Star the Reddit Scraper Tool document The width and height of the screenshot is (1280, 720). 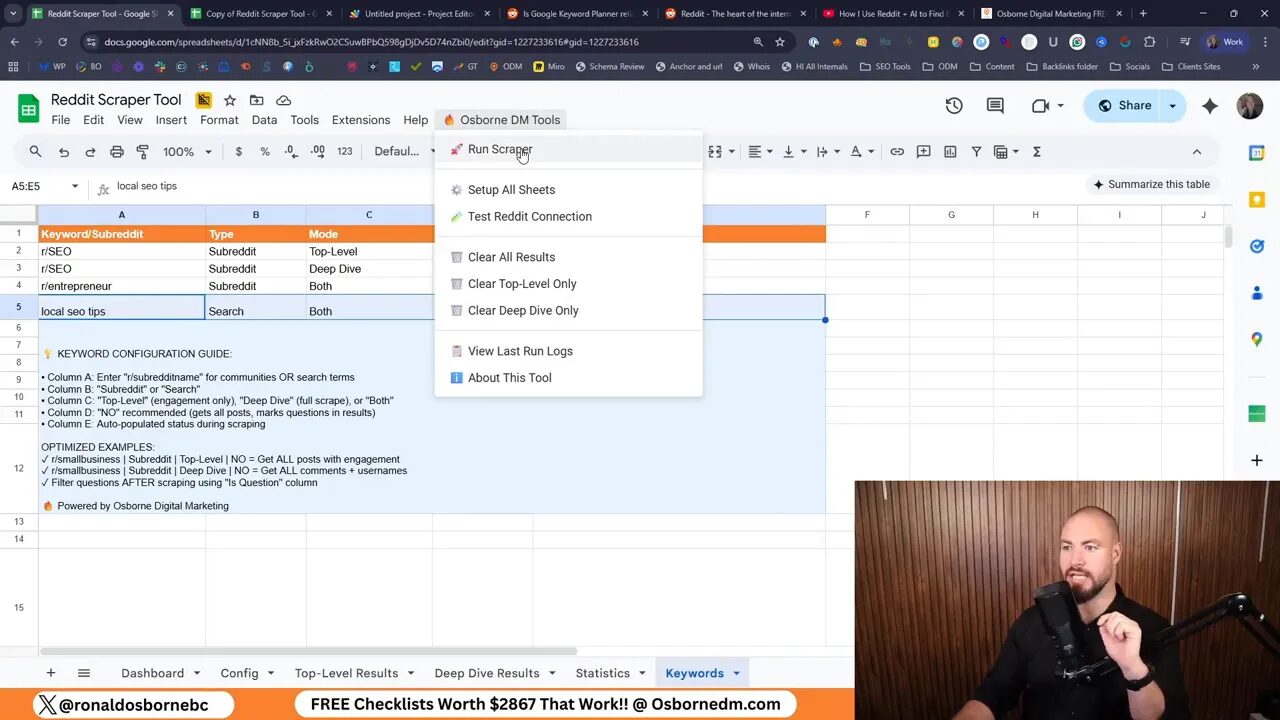[x=229, y=100]
